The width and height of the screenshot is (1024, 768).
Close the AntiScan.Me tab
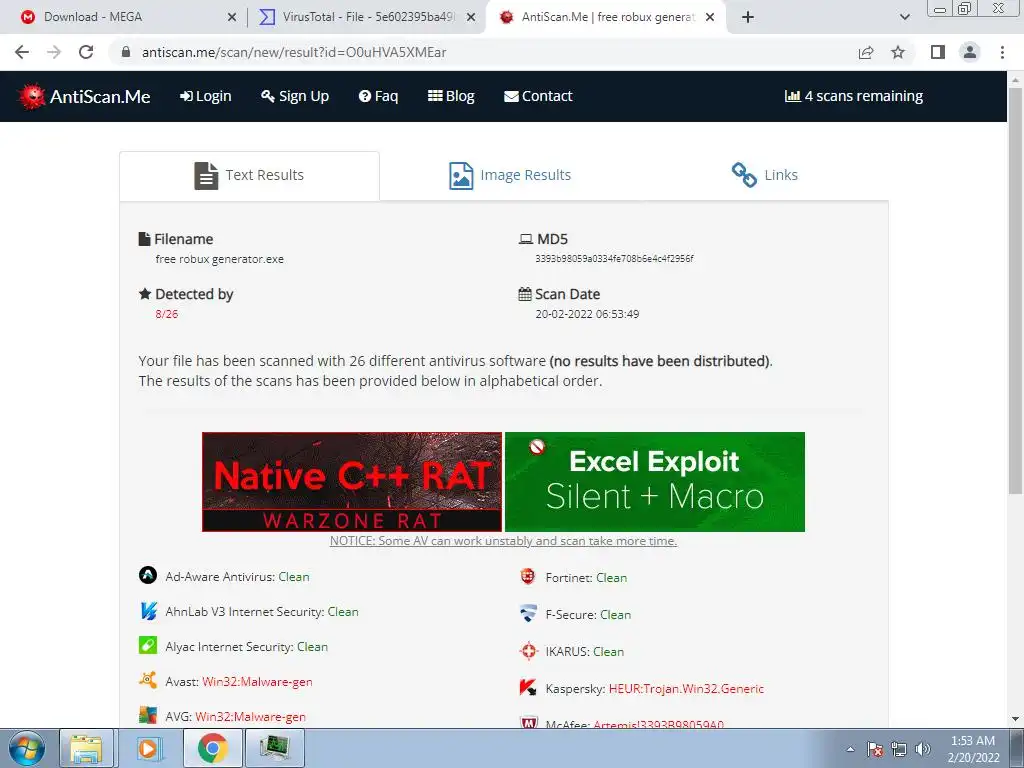tap(711, 18)
